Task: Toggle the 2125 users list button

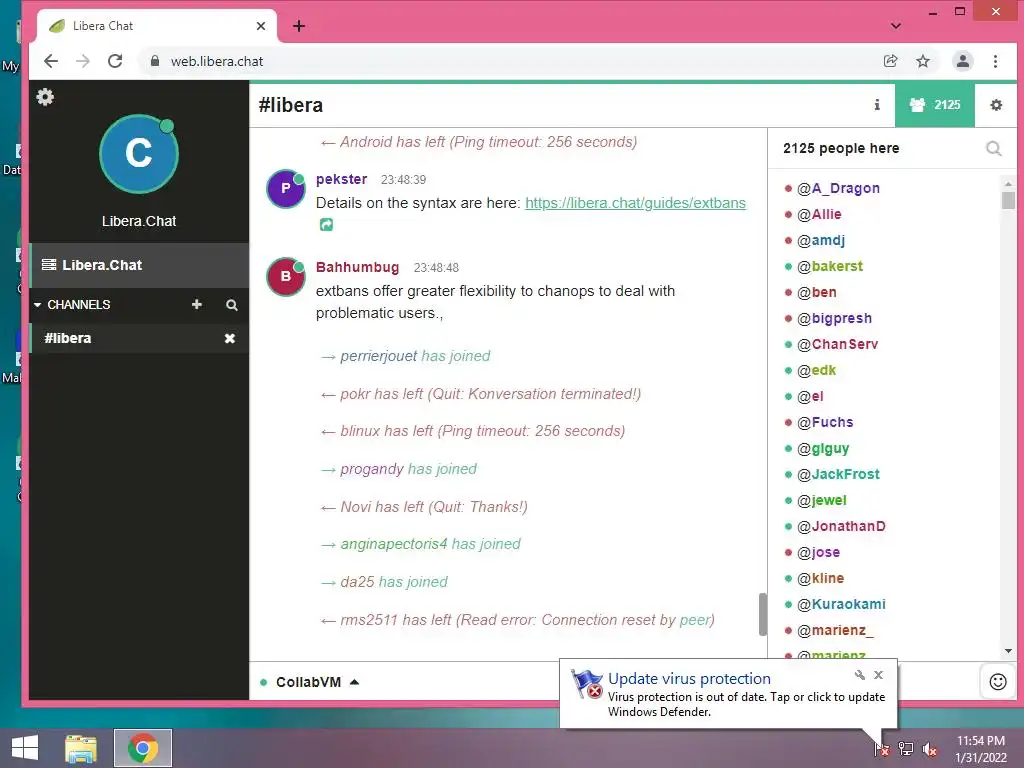Action: pos(935,104)
